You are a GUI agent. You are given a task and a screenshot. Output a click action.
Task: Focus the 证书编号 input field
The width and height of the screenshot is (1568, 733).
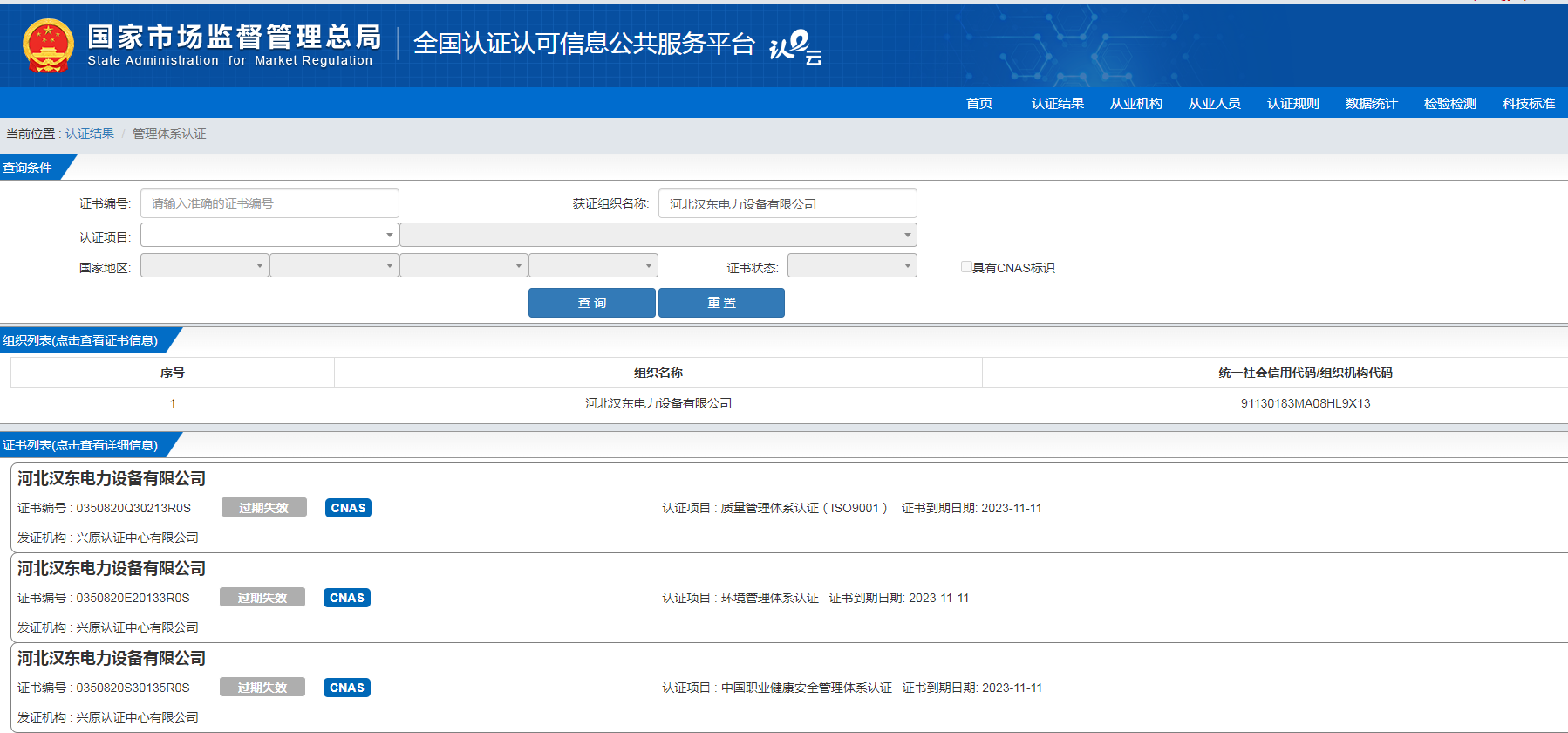(269, 203)
